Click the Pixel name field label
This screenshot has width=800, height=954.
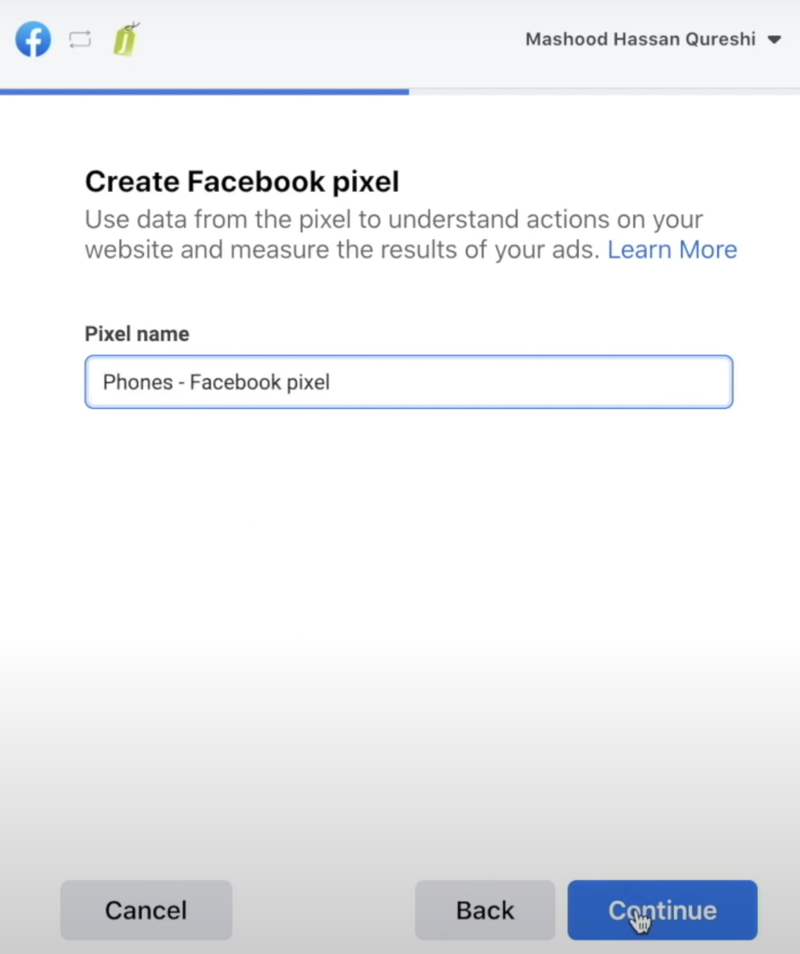point(137,334)
